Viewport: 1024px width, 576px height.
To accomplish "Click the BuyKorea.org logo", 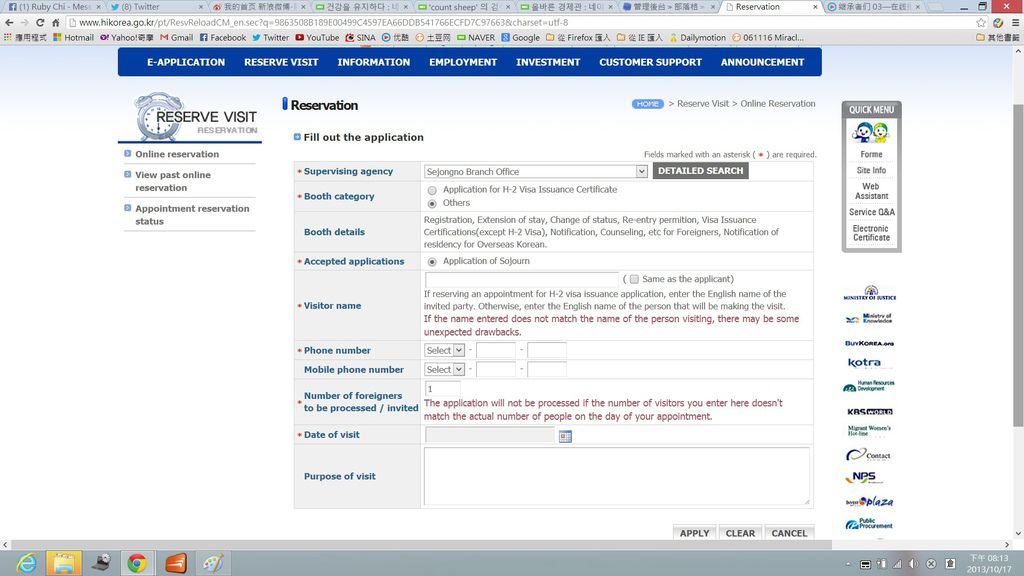I will coord(869,343).
